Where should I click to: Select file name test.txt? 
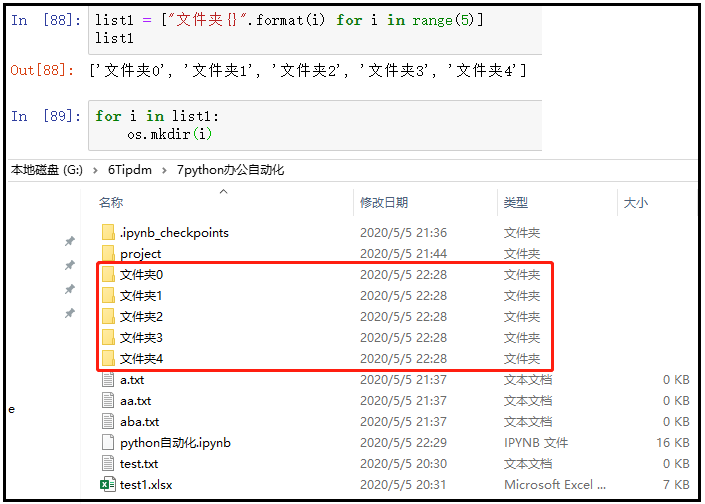(x=139, y=464)
